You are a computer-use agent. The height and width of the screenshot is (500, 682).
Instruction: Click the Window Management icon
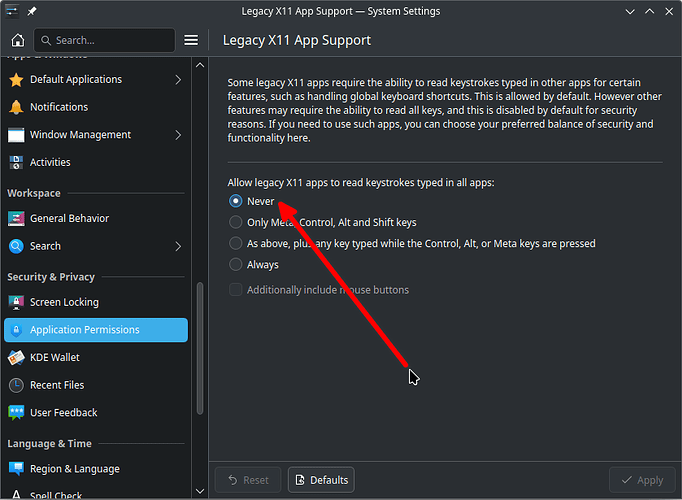point(16,135)
